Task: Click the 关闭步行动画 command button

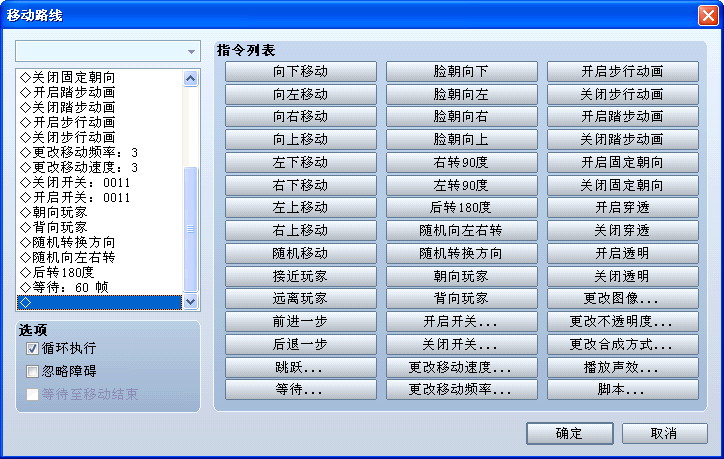Action: (623, 94)
